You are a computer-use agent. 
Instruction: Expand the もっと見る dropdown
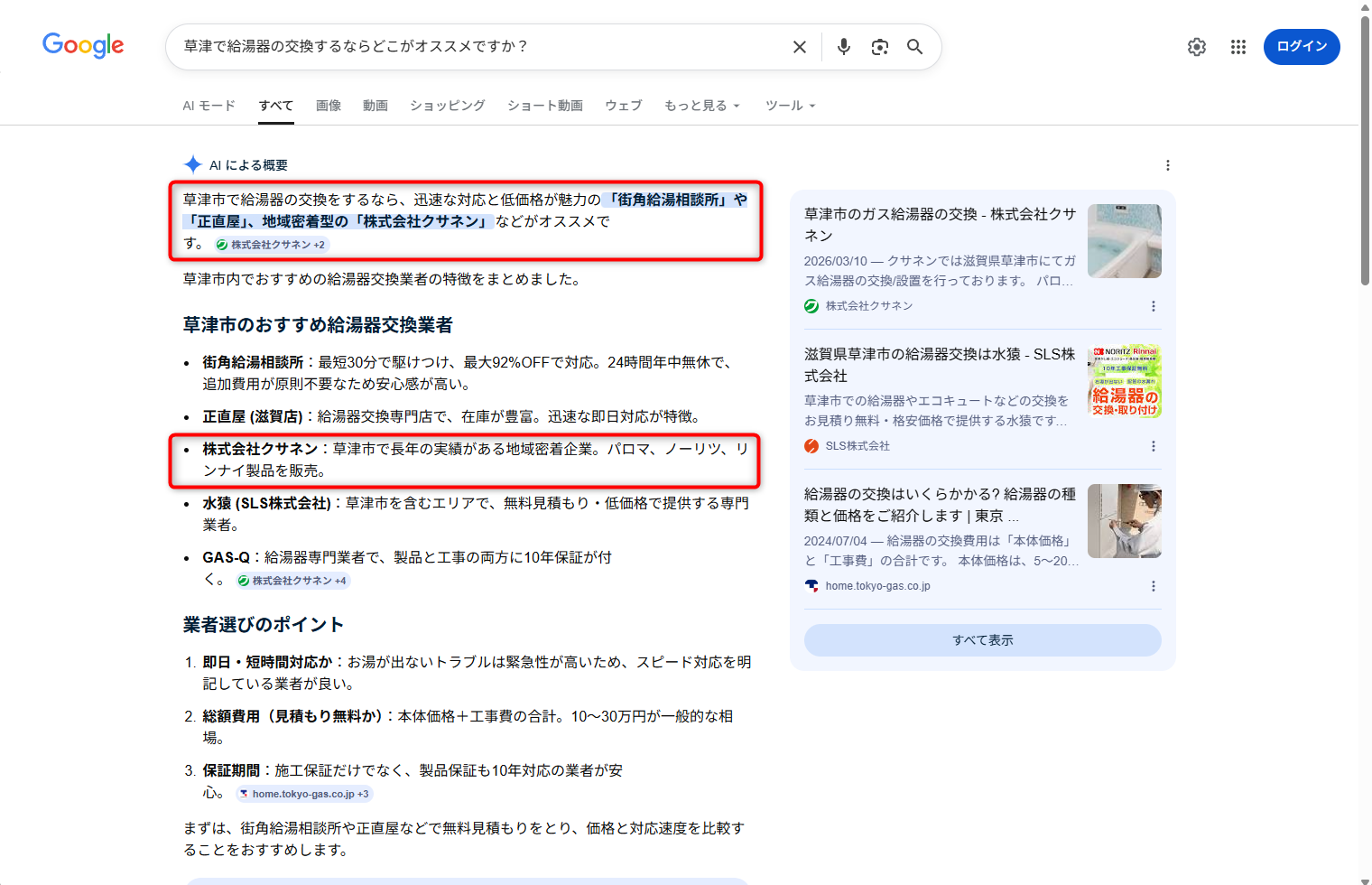[x=702, y=106]
